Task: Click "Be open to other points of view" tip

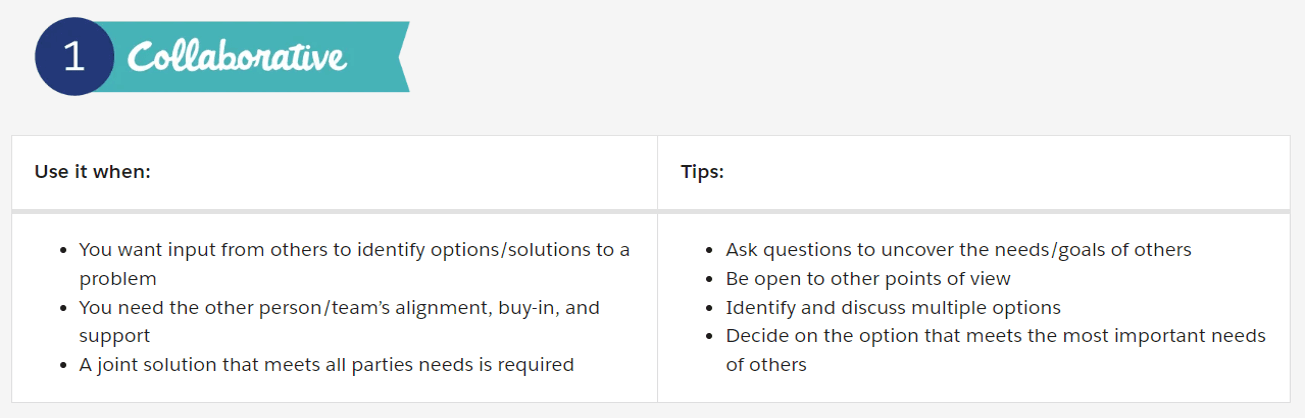Action: [x=868, y=278]
